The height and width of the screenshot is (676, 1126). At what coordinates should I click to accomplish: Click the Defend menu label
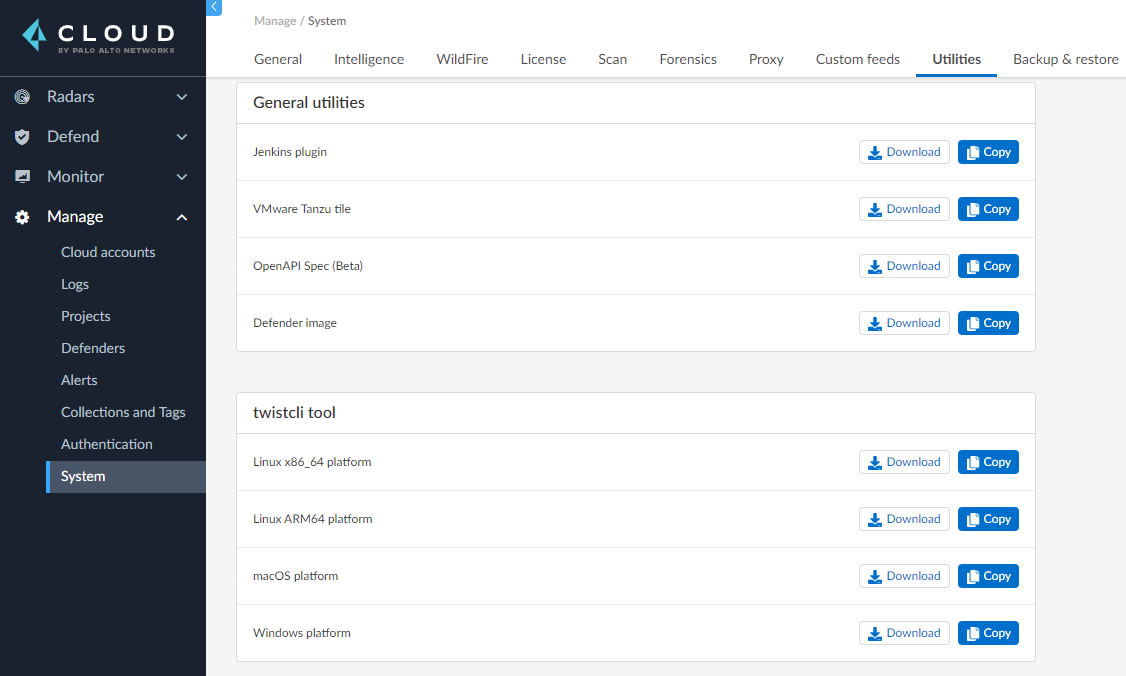click(x=73, y=136)
